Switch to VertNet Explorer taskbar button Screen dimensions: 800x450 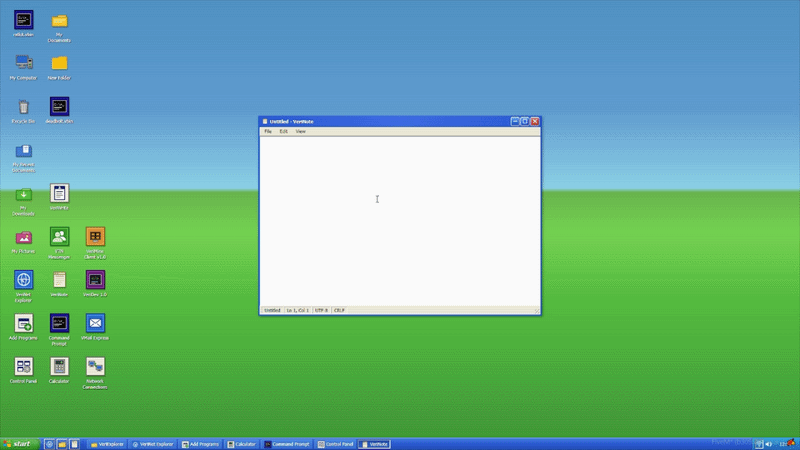point(153,444)
